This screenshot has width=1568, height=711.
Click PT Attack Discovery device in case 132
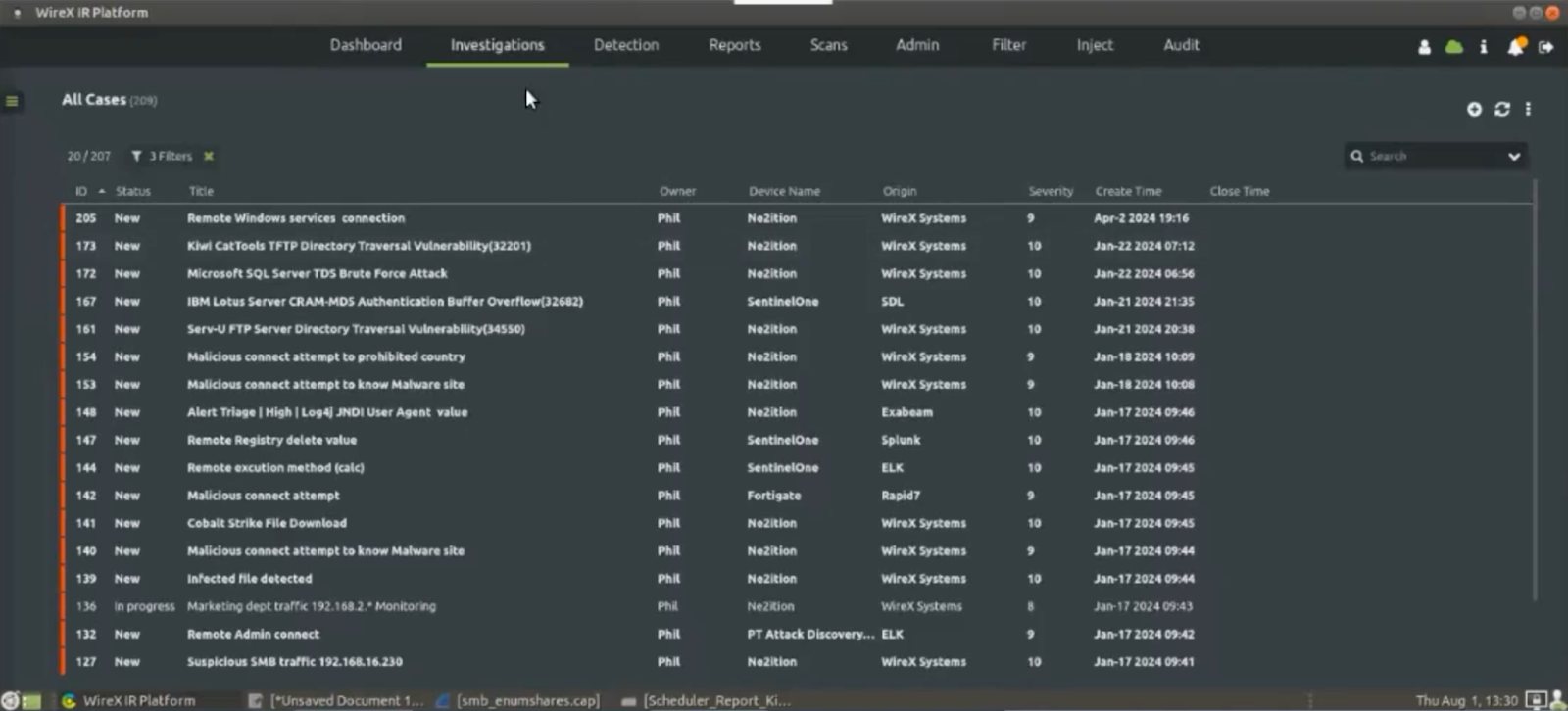810,634
